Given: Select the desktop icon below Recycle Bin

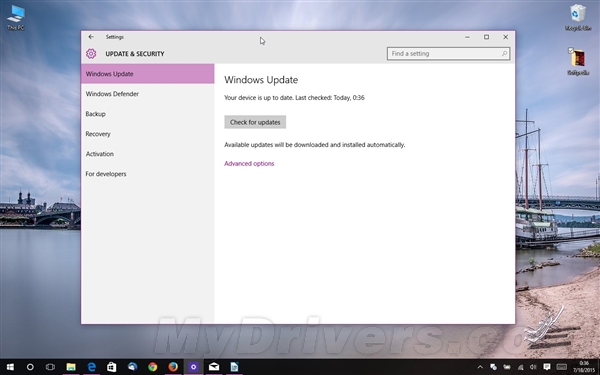Looking at the screenshot, I should pos(578,62).
